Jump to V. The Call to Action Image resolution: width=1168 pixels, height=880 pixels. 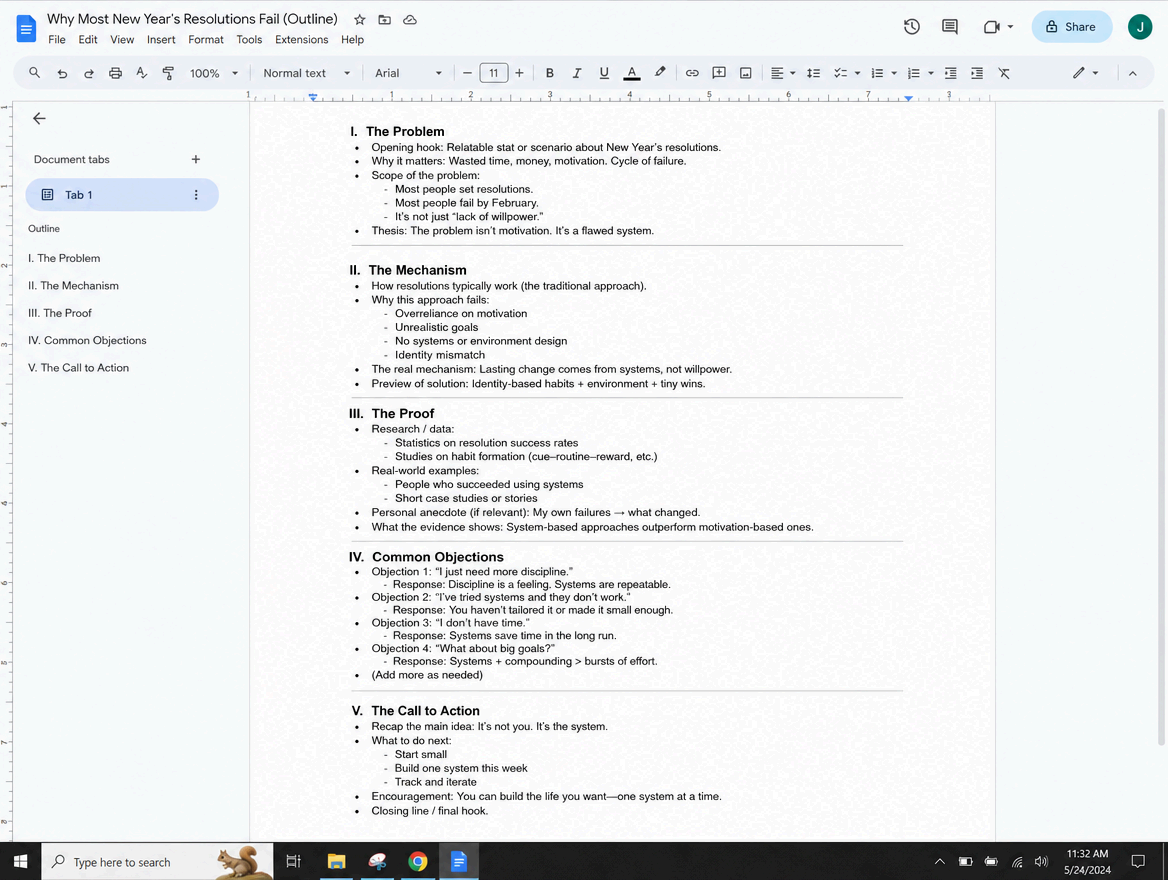point(78,368)
